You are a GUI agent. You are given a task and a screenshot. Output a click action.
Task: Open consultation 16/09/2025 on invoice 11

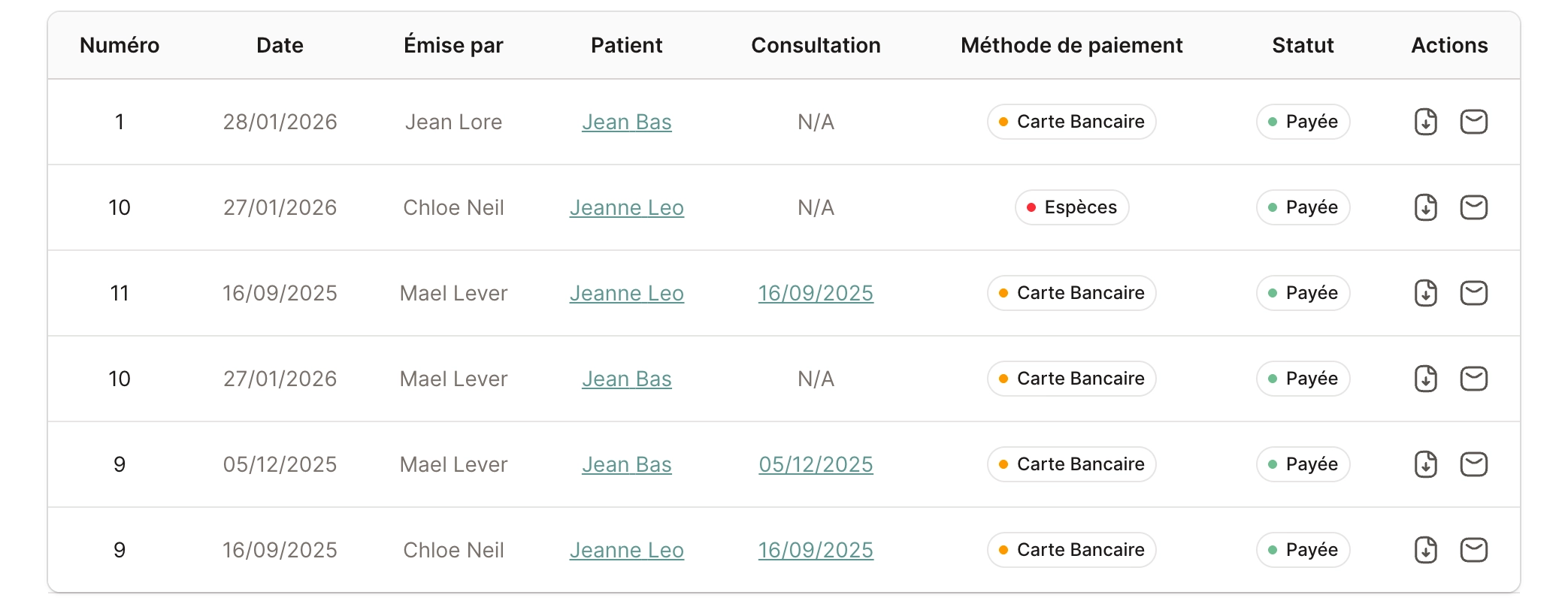pyautogui.click(x=816, y=293)
